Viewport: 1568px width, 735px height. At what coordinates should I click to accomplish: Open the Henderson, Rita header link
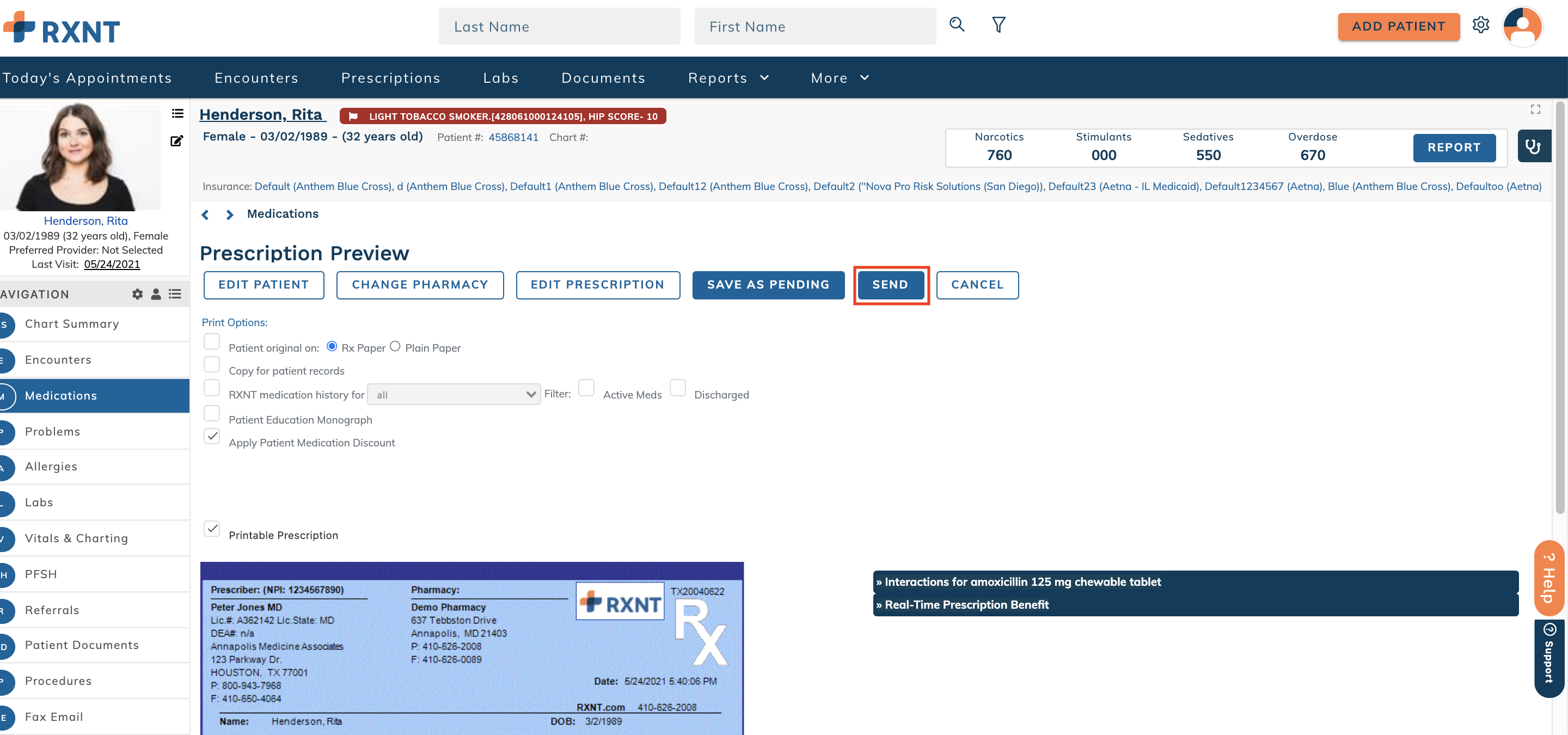click(261, 114)
